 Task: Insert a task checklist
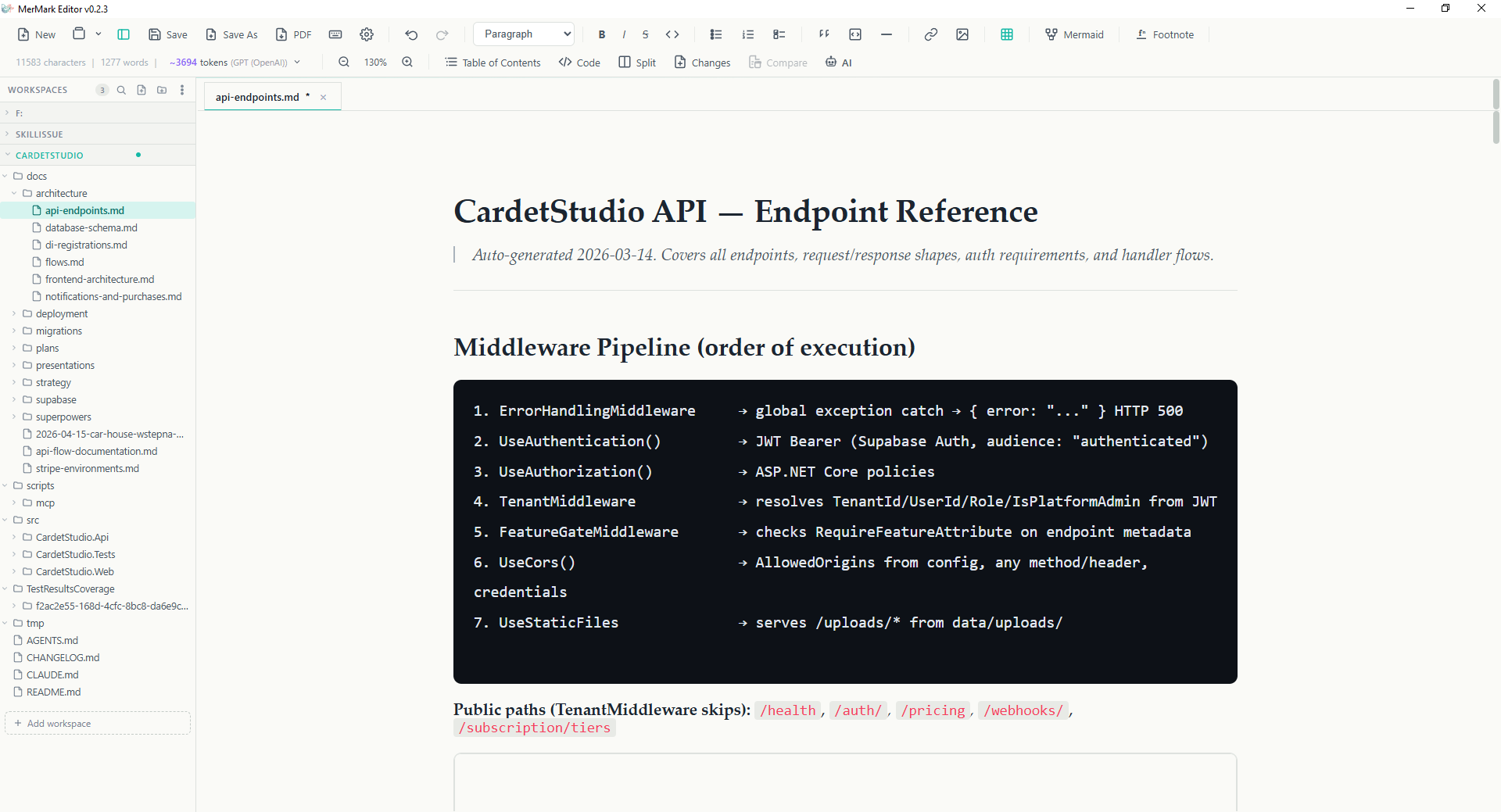779,34
